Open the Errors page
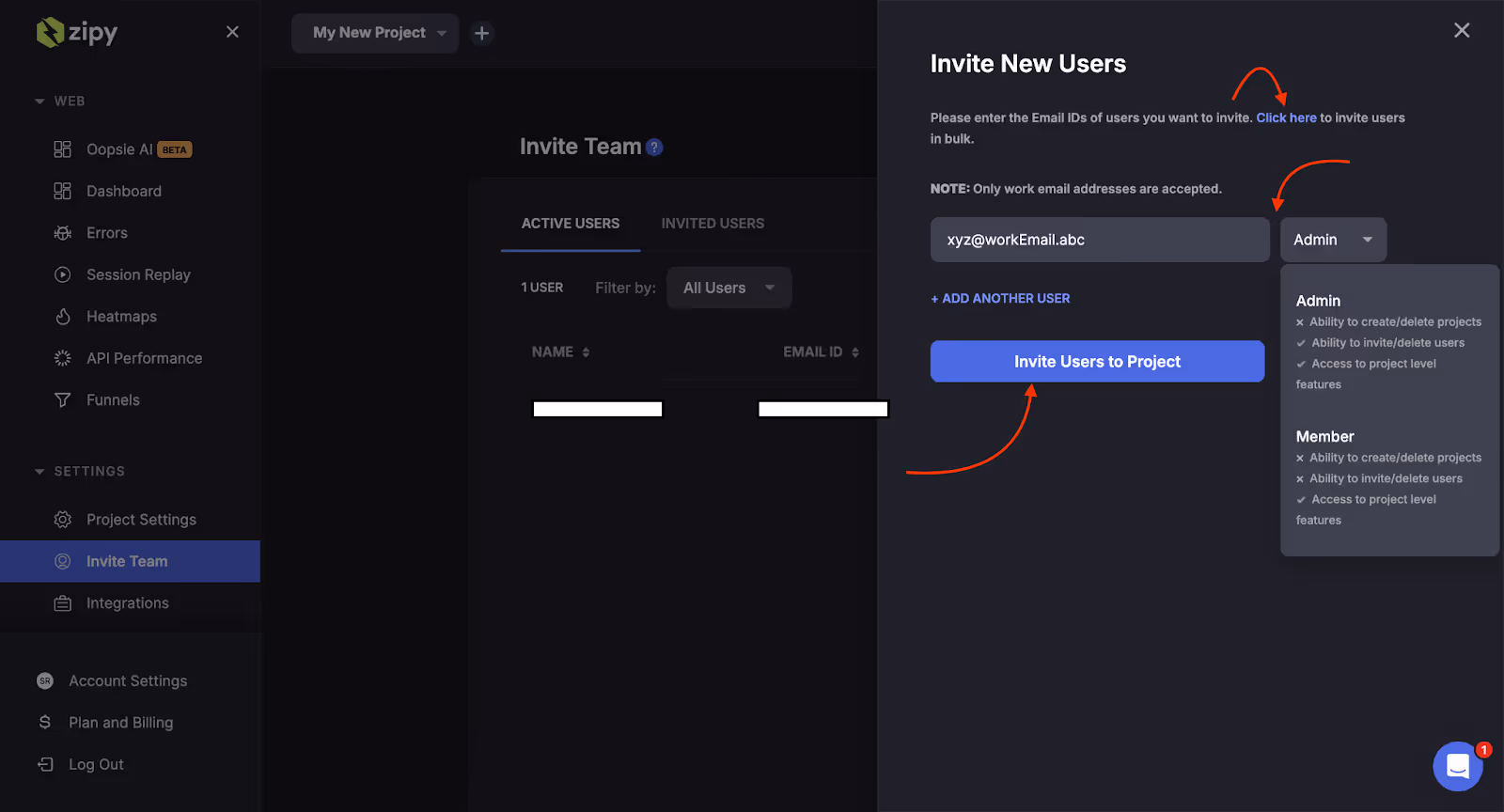The height and width of the screenshot is (812, 1504). coord(107,233)
